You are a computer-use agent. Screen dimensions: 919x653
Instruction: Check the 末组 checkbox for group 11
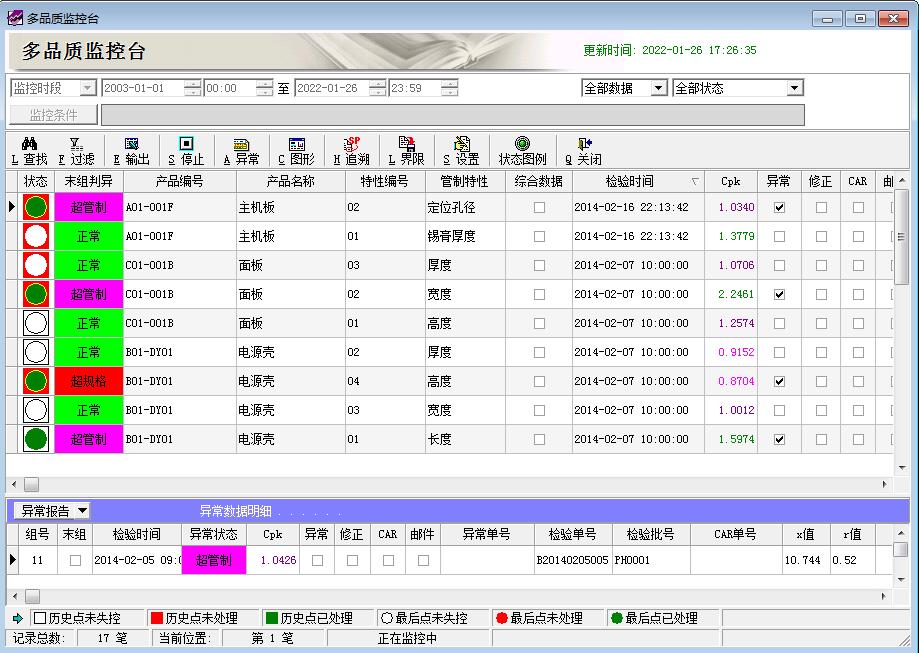coord(75,561)
